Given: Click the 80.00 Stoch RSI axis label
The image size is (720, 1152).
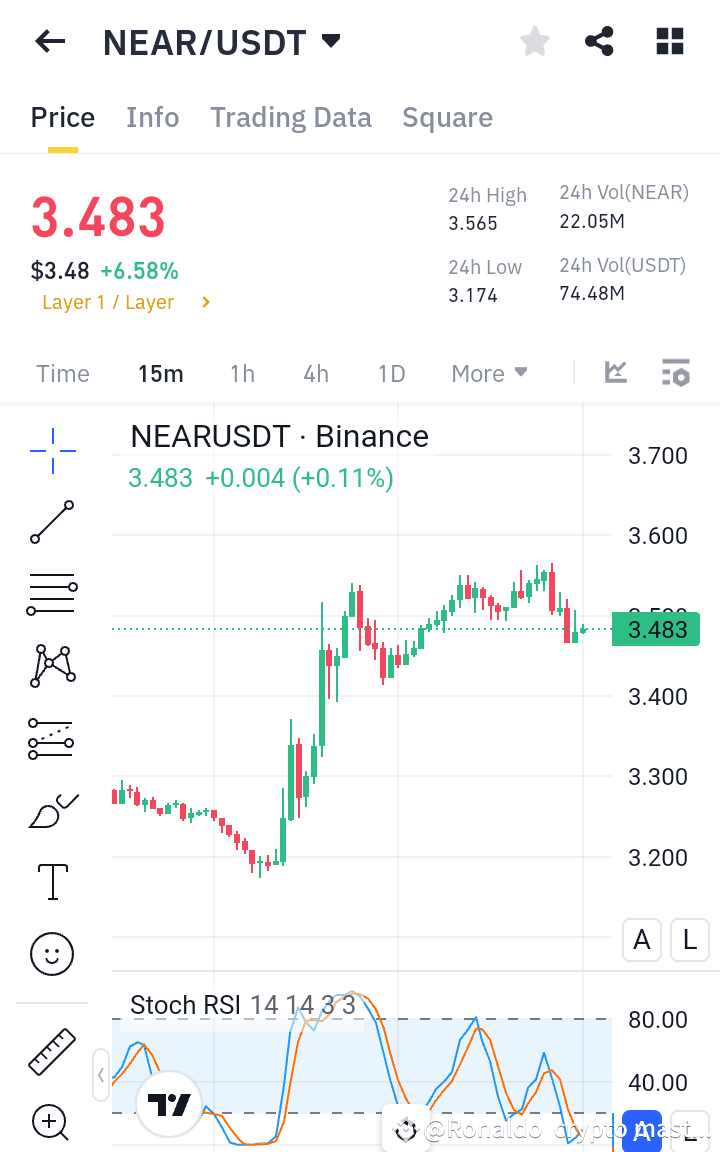Looking at the screenshot, I should point(658,1020).
